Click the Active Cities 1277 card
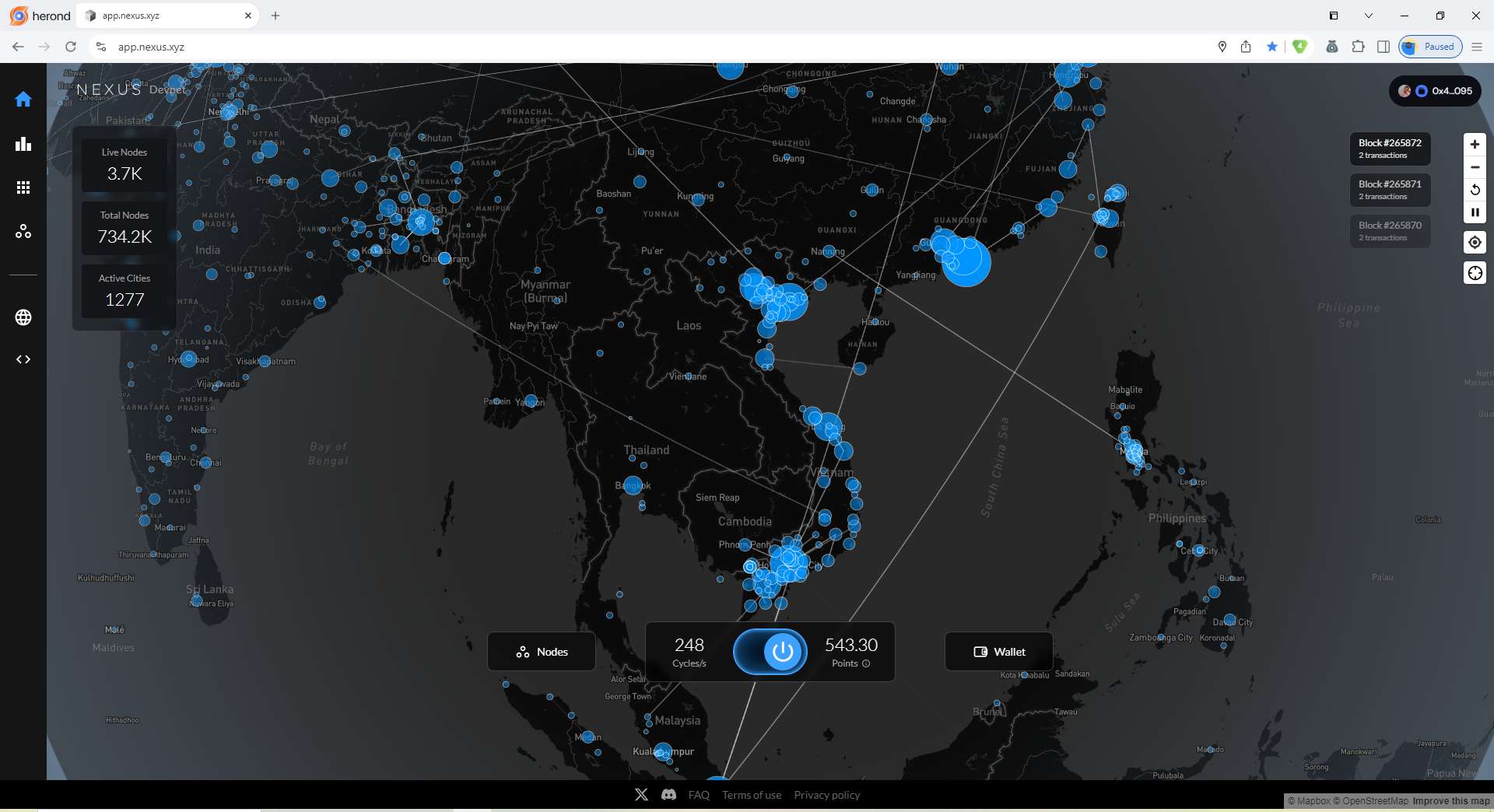Viewport: 1494px width, 812px height. (x=124, y=291)
